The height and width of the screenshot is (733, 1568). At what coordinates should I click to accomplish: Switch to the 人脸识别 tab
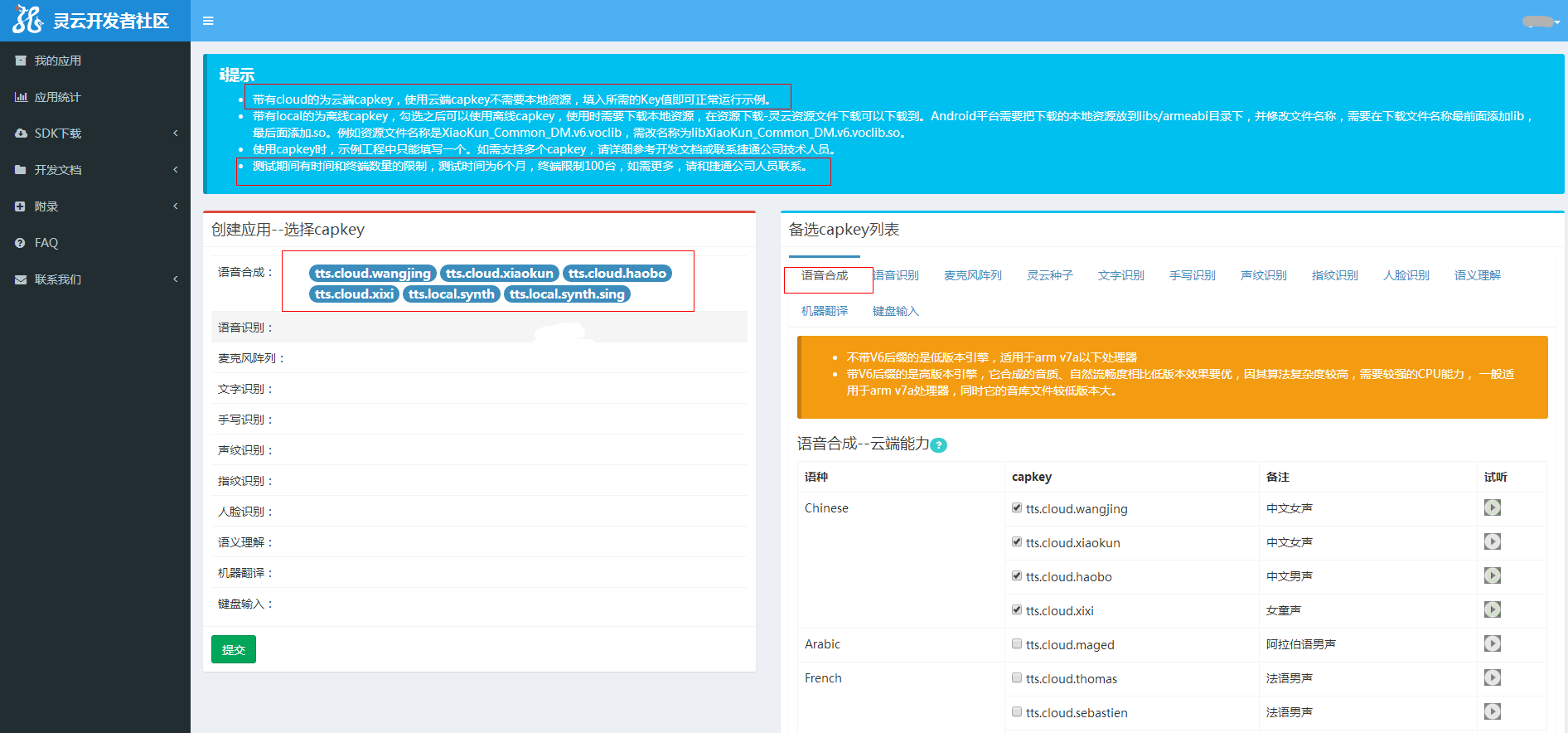pyautogui.click(x=1406, y=275)
